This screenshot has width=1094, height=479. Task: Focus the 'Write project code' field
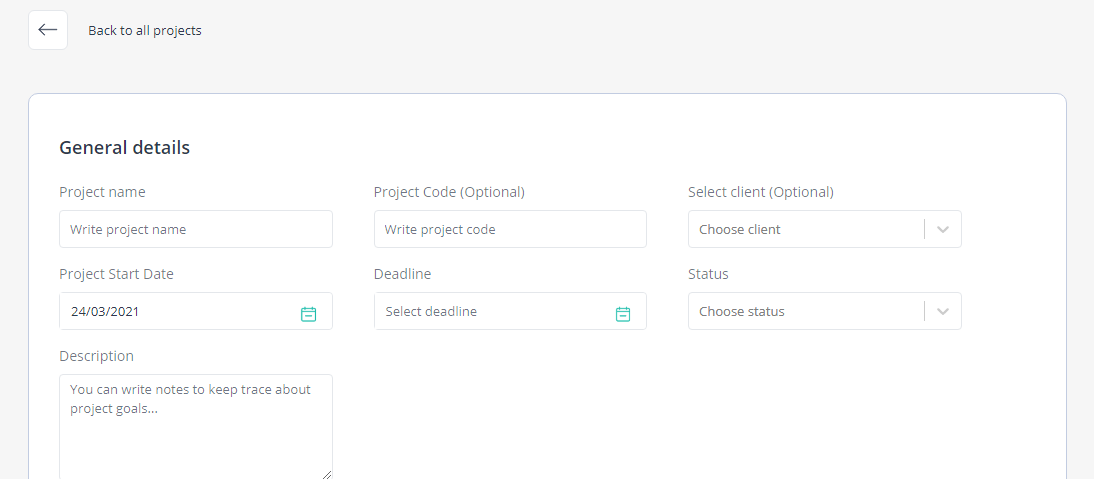click(510, 229)
